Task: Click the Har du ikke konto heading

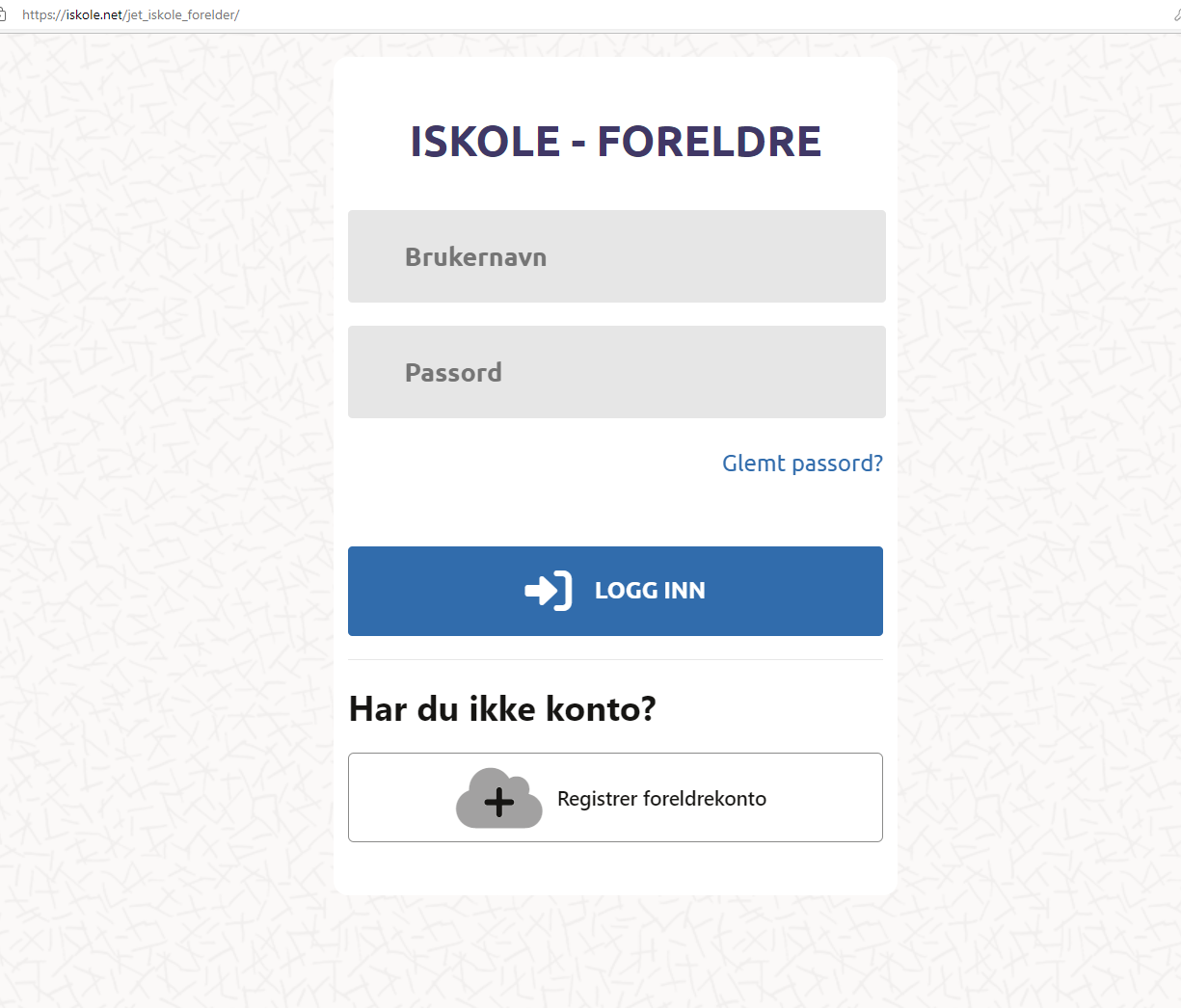Action: tap(501, 708)
